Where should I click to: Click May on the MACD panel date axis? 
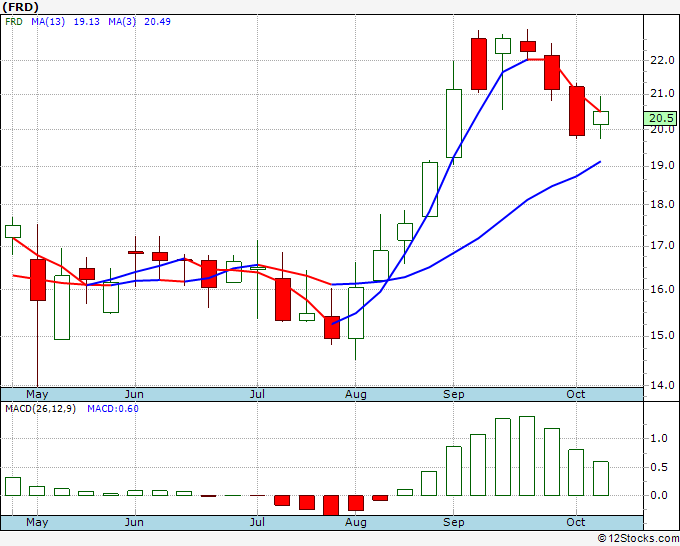37,522
